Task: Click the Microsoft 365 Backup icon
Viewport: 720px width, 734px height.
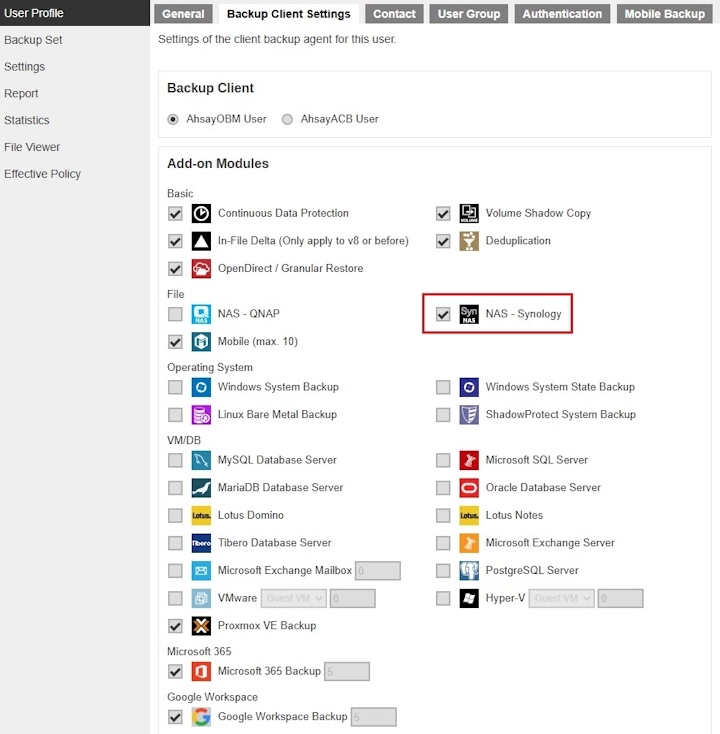Action: click(x=201, y=671)
